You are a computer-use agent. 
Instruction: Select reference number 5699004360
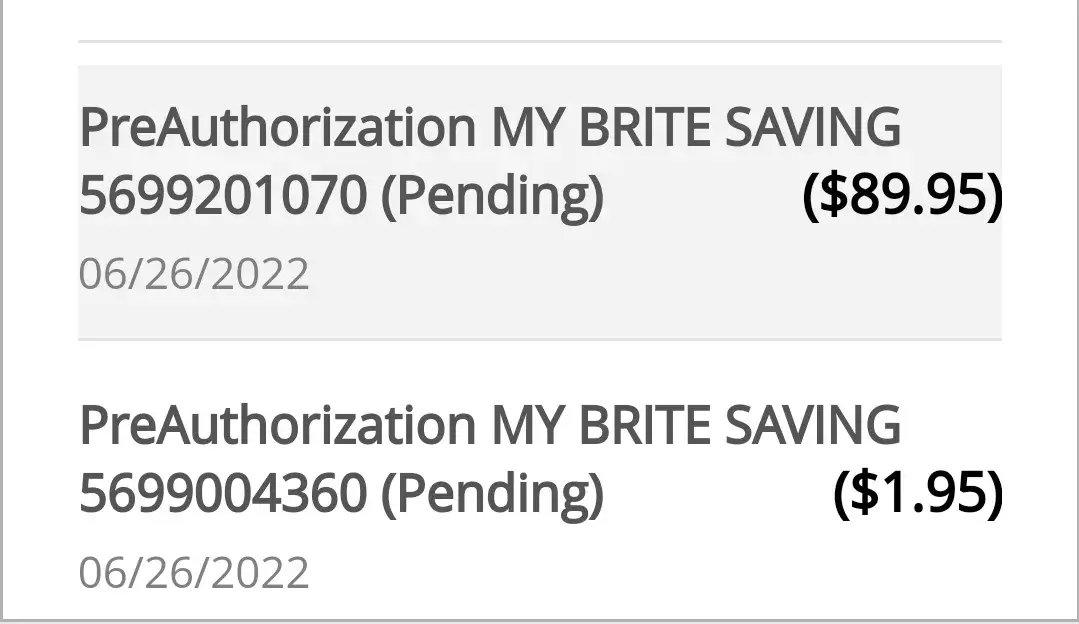point(222,492)
